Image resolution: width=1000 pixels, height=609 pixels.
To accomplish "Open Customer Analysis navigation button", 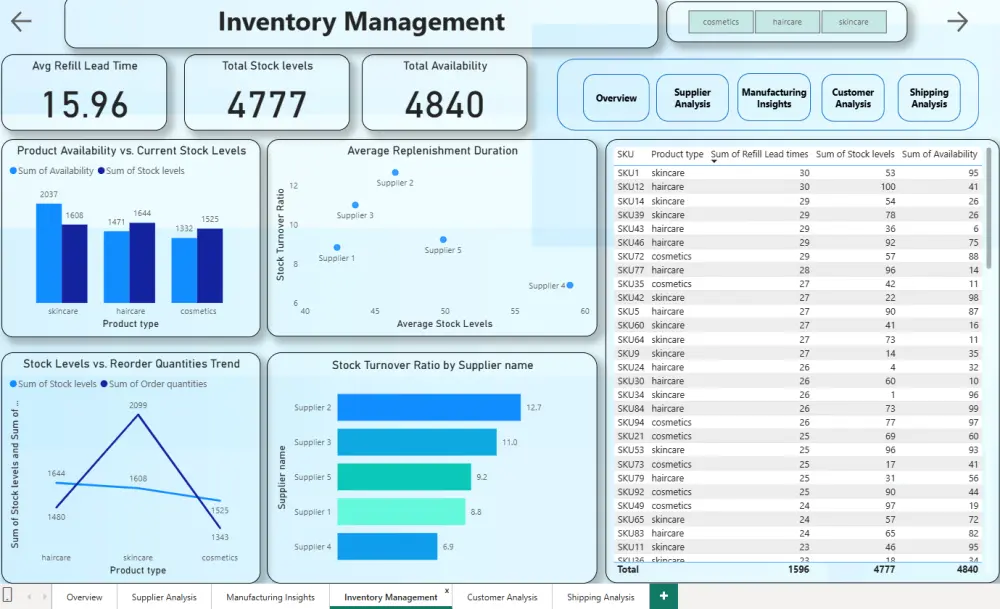I will click(853, 98).
